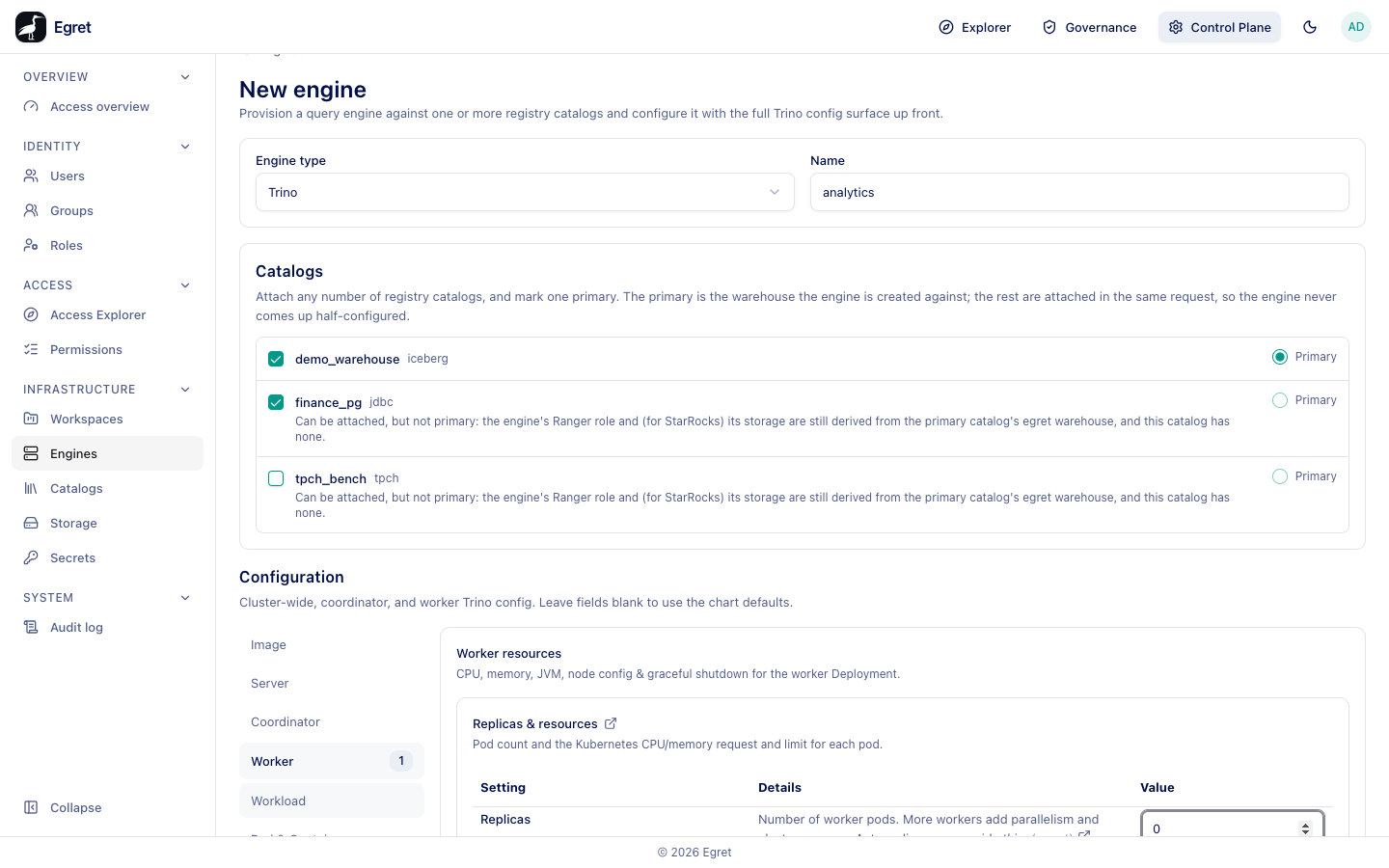Collapse the ACCESS sidebar section
The image size is (1389, 868).
coord(185,285)
